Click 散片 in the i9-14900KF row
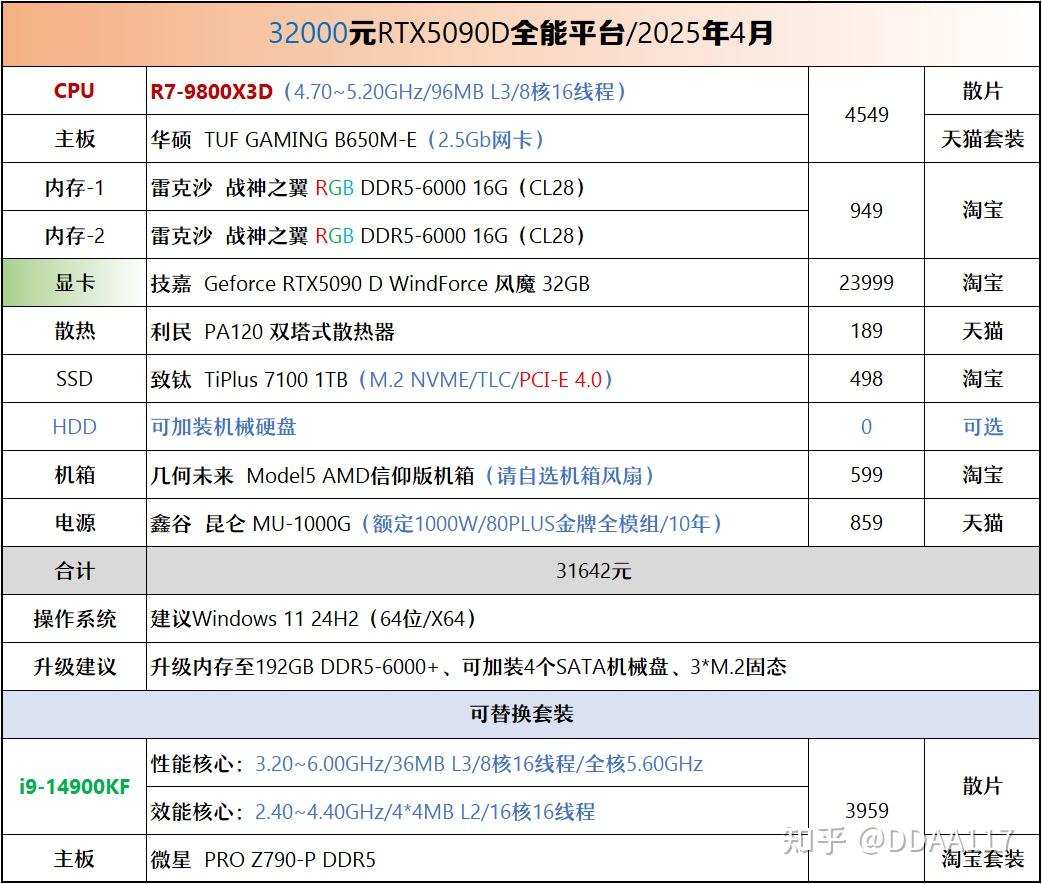This screenshot has width=1042, height=884. click(x=982, y=786)
